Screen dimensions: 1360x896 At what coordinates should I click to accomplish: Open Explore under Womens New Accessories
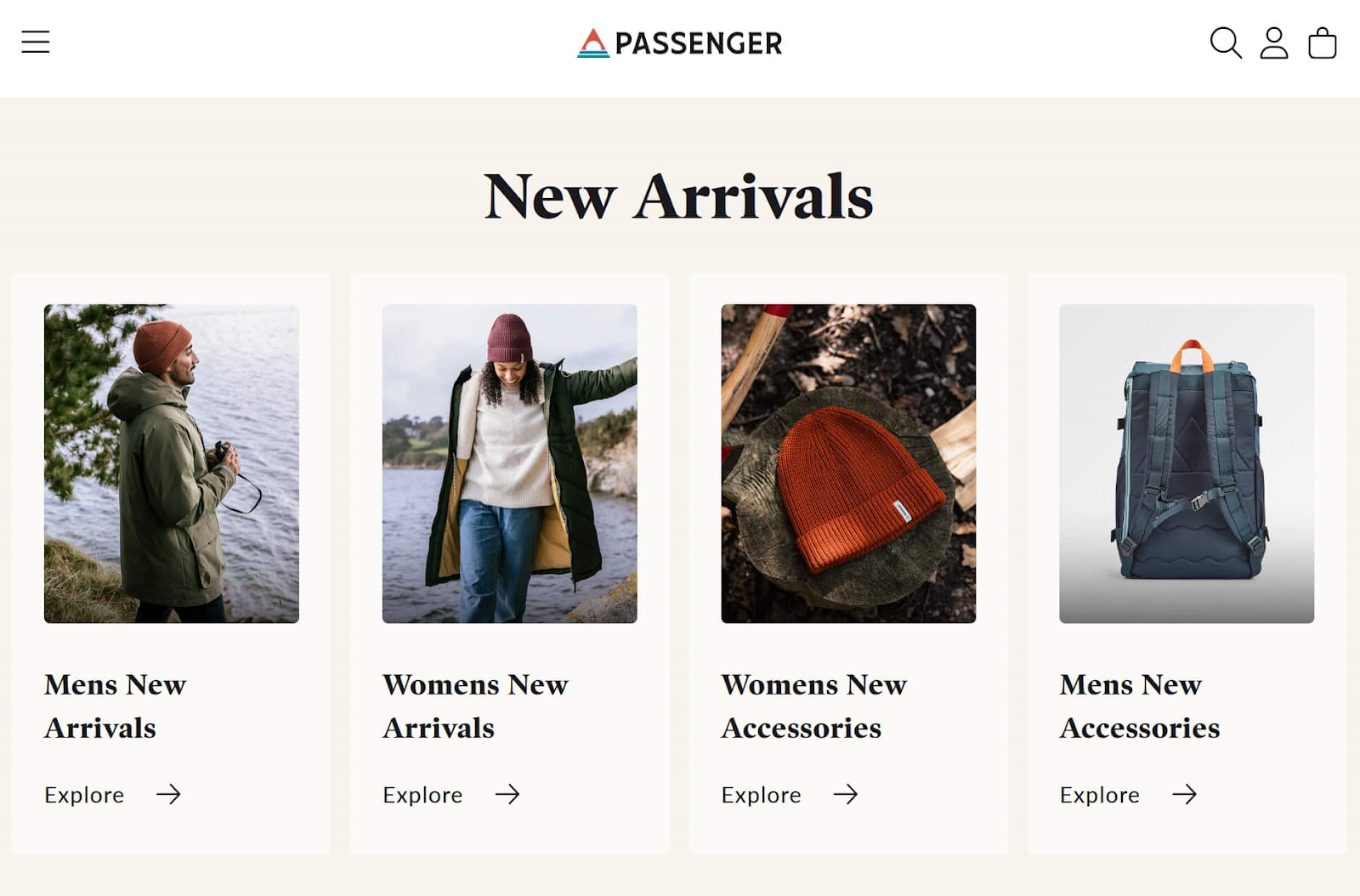click(x=761, y=795)
